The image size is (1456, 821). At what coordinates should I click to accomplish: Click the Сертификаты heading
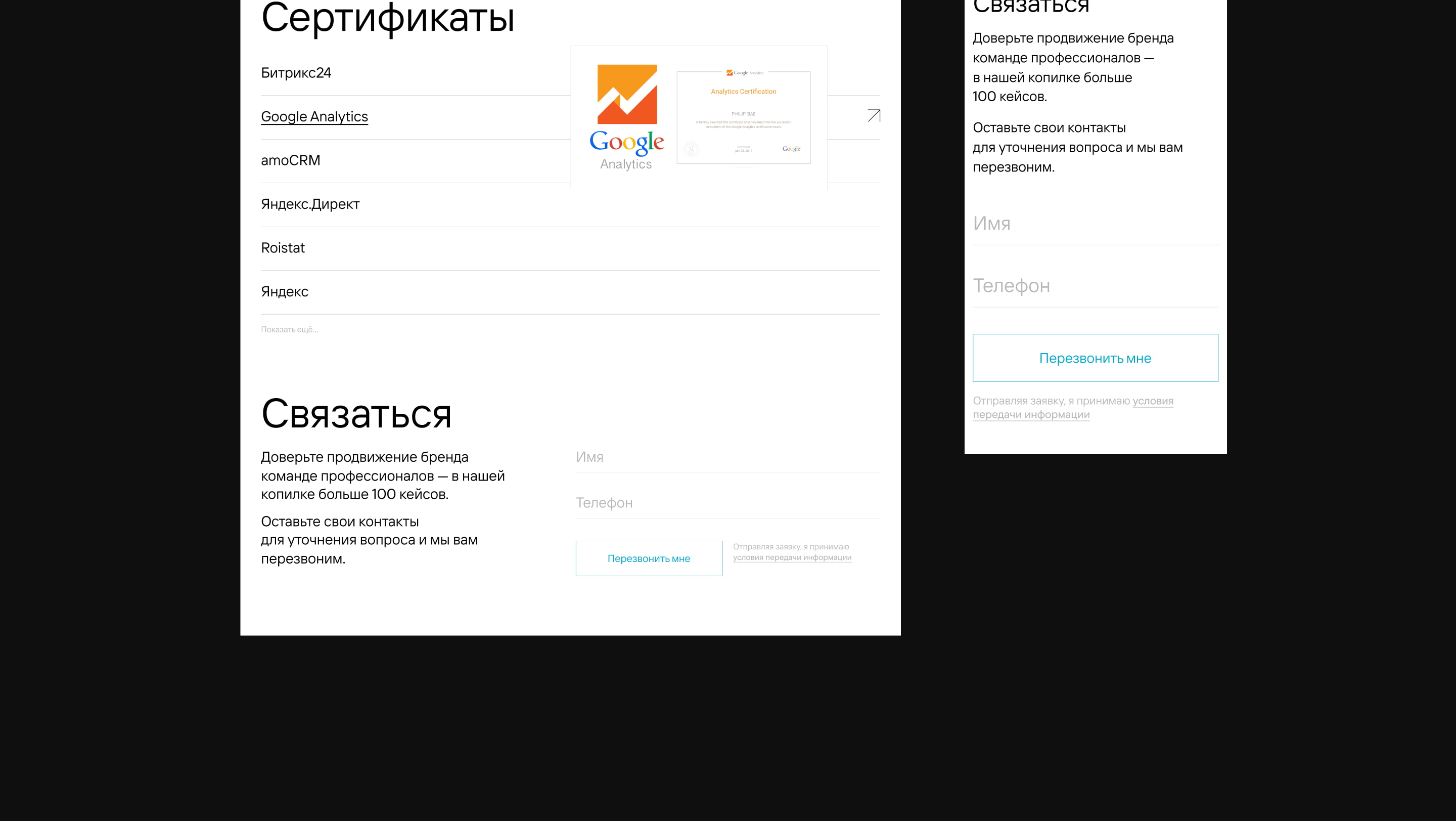[388, 18]
